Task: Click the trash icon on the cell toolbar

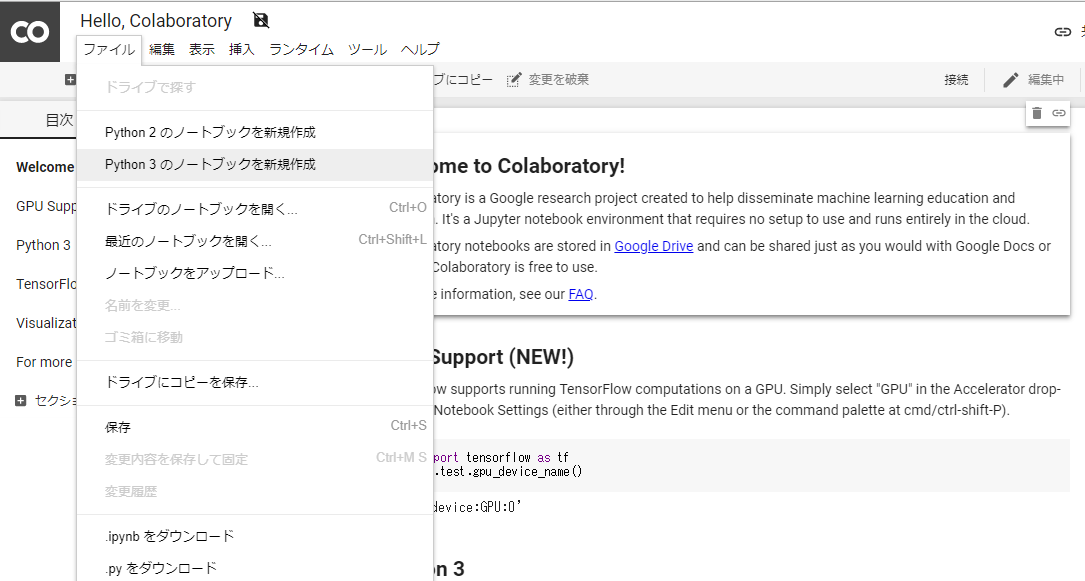Action: (x=1037, y=113)
